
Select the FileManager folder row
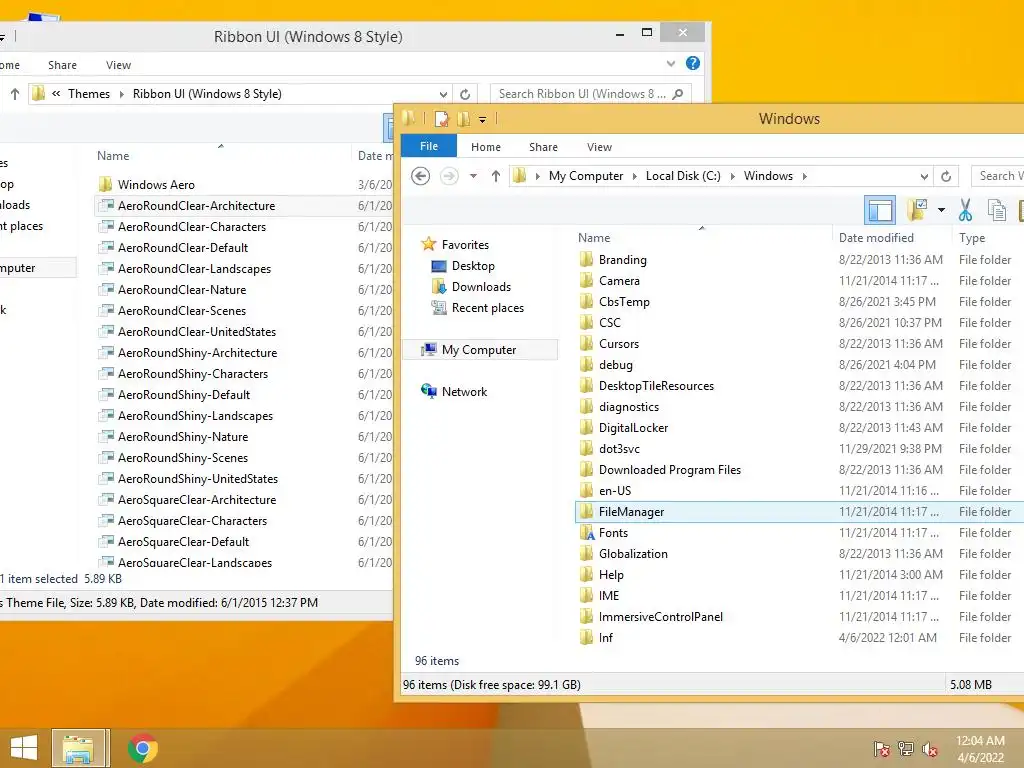click(799, 512)
